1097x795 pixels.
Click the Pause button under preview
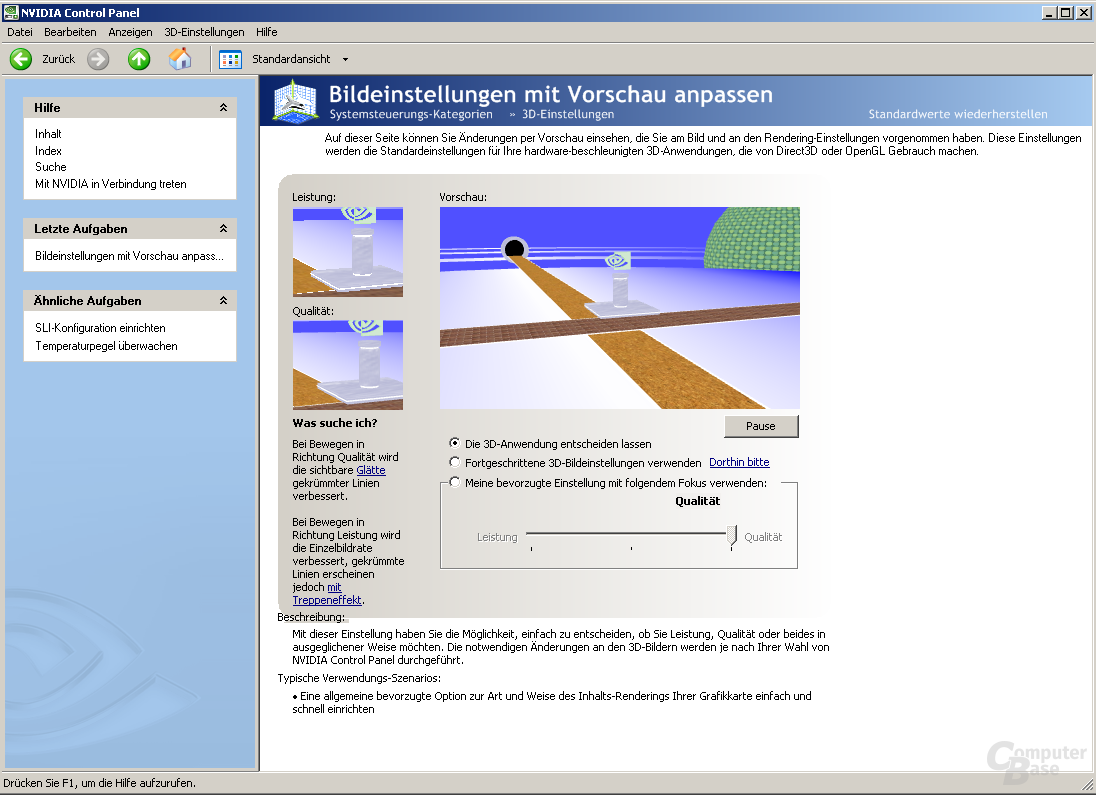[x=760, y=426]
